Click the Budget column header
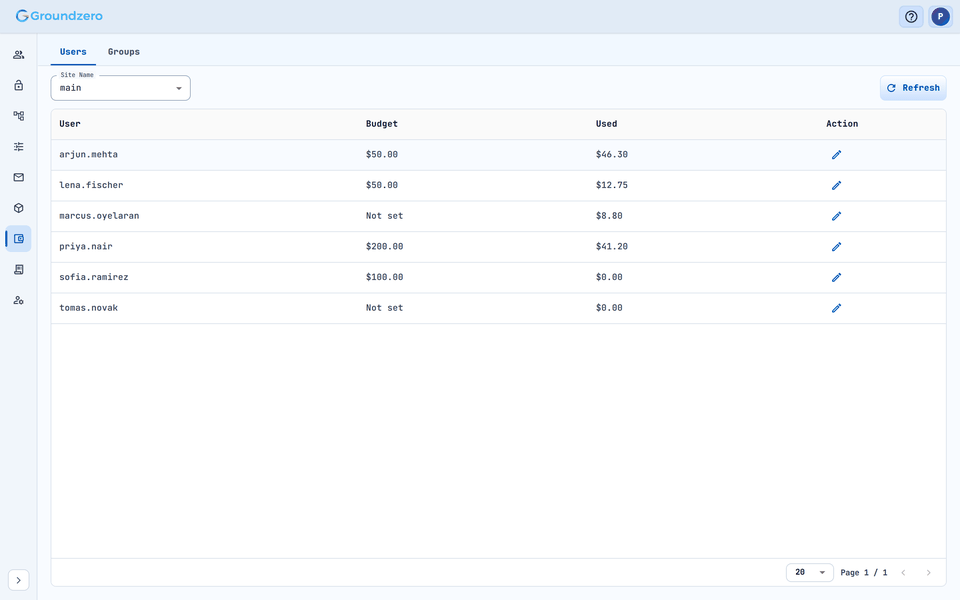 (381, 124)
